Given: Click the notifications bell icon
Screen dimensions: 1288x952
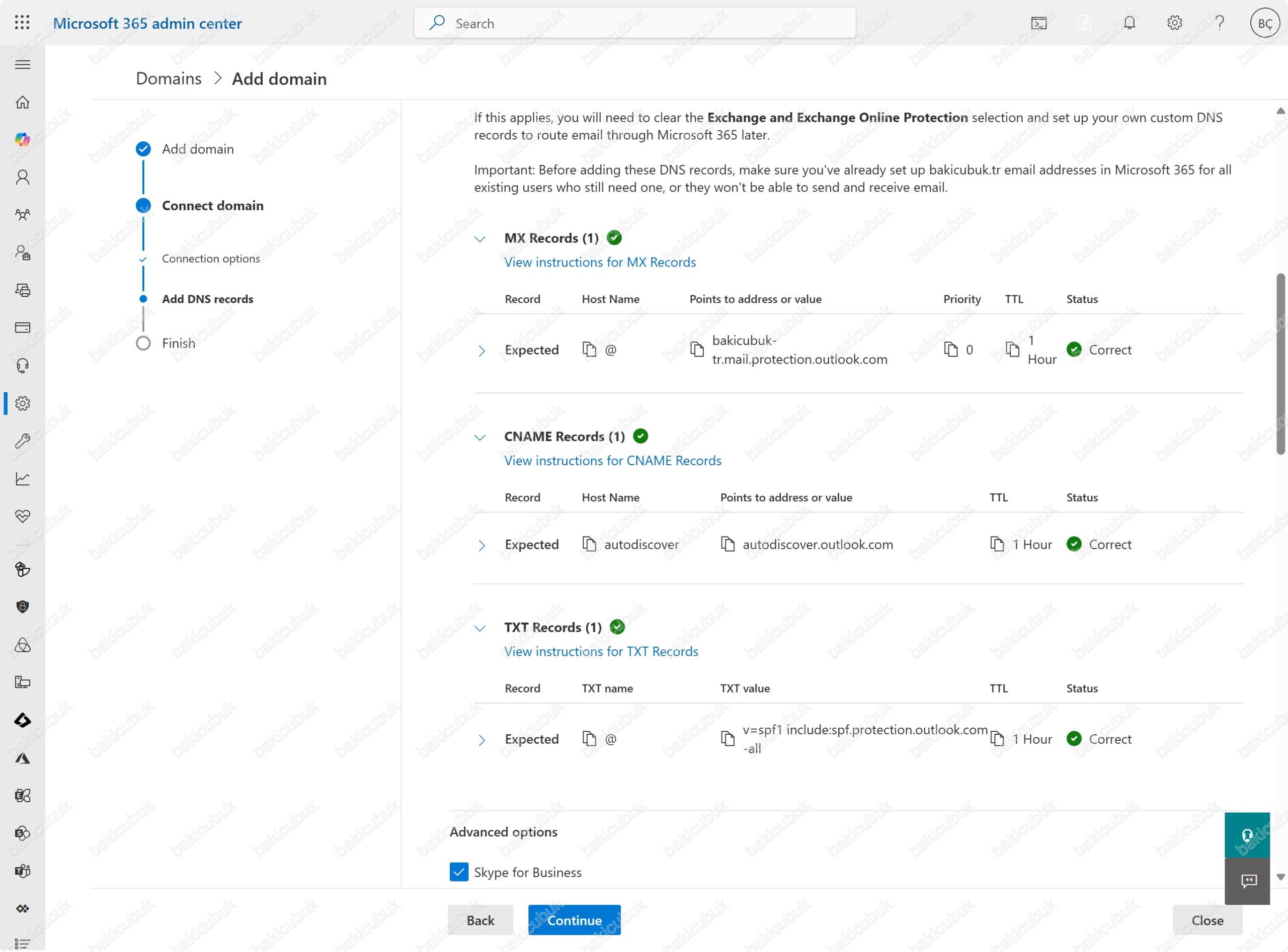Looking at the screenshot, I should tap(1129, 23).
